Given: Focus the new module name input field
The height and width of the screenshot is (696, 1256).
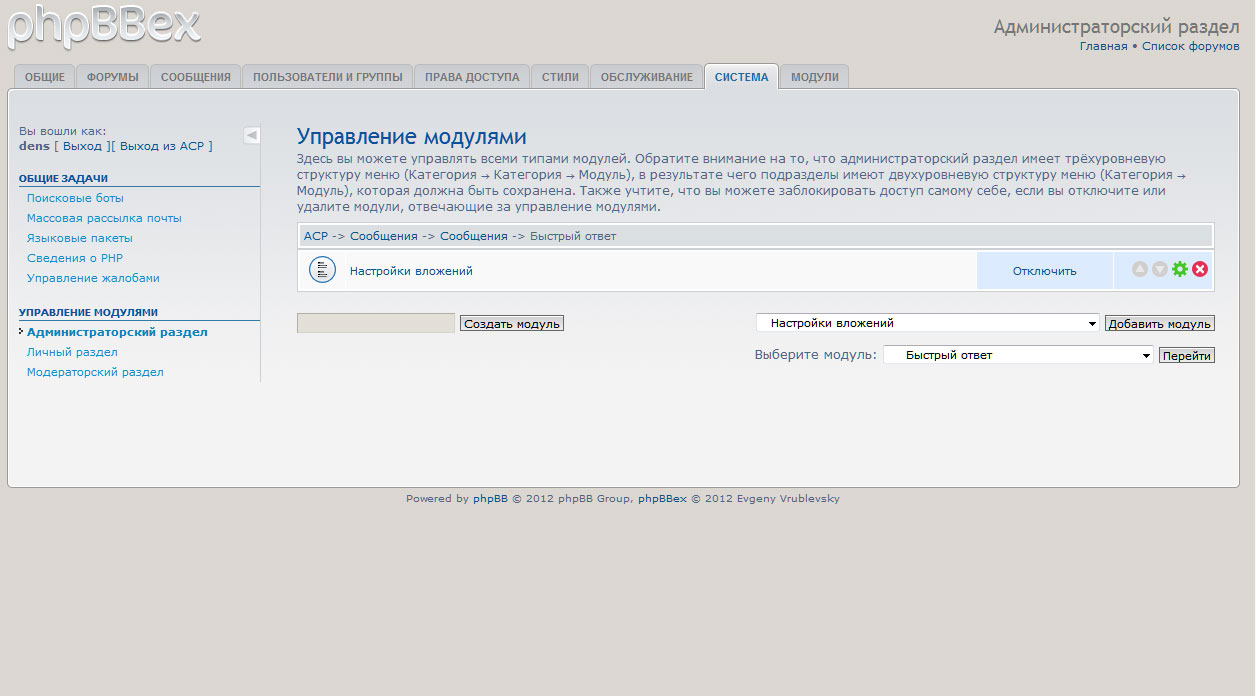Looking at the screenshot, I should coord(376,323).
